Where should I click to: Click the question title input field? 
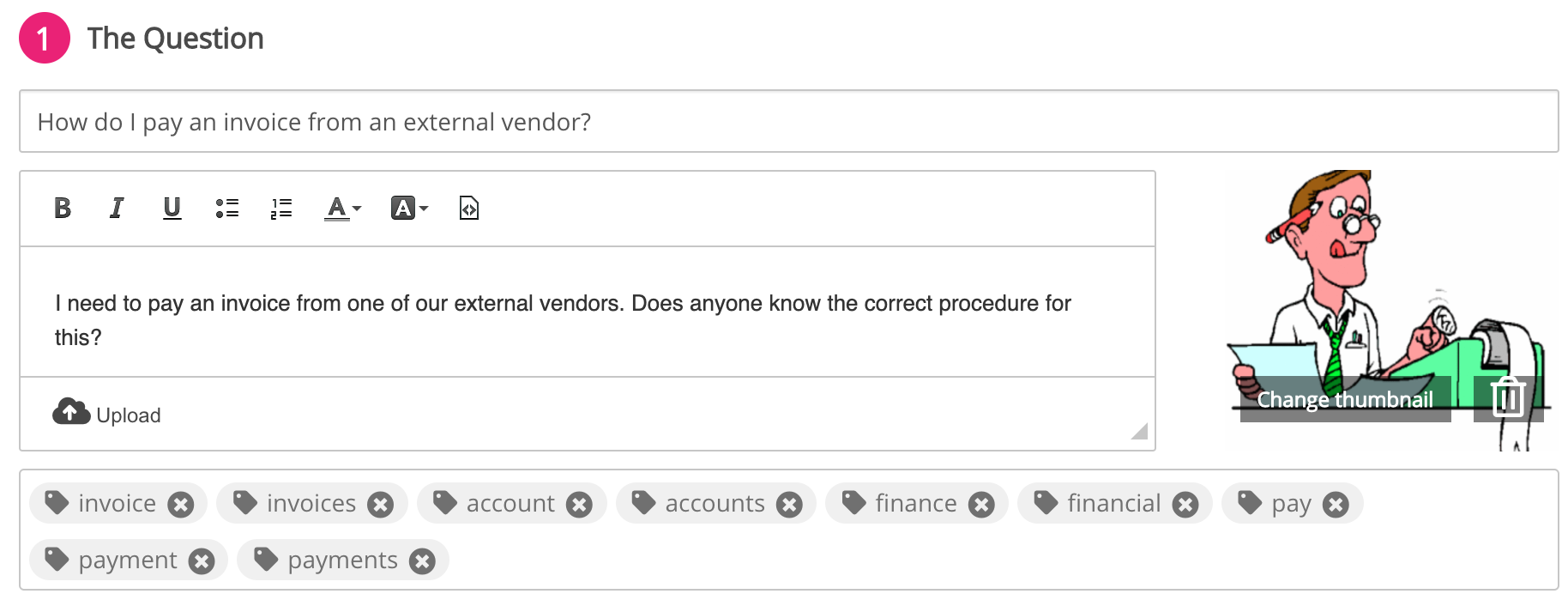[788, 122]
